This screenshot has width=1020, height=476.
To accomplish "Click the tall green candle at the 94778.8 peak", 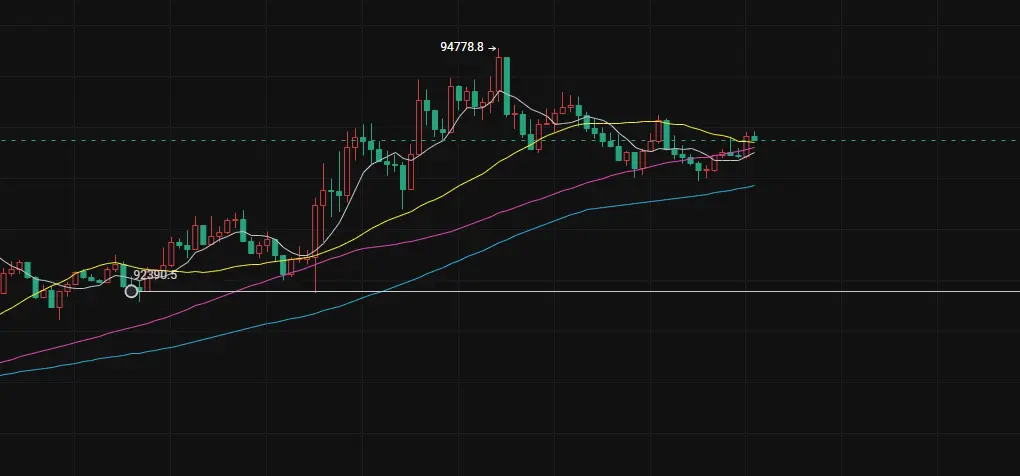I will tap(507, 86).
